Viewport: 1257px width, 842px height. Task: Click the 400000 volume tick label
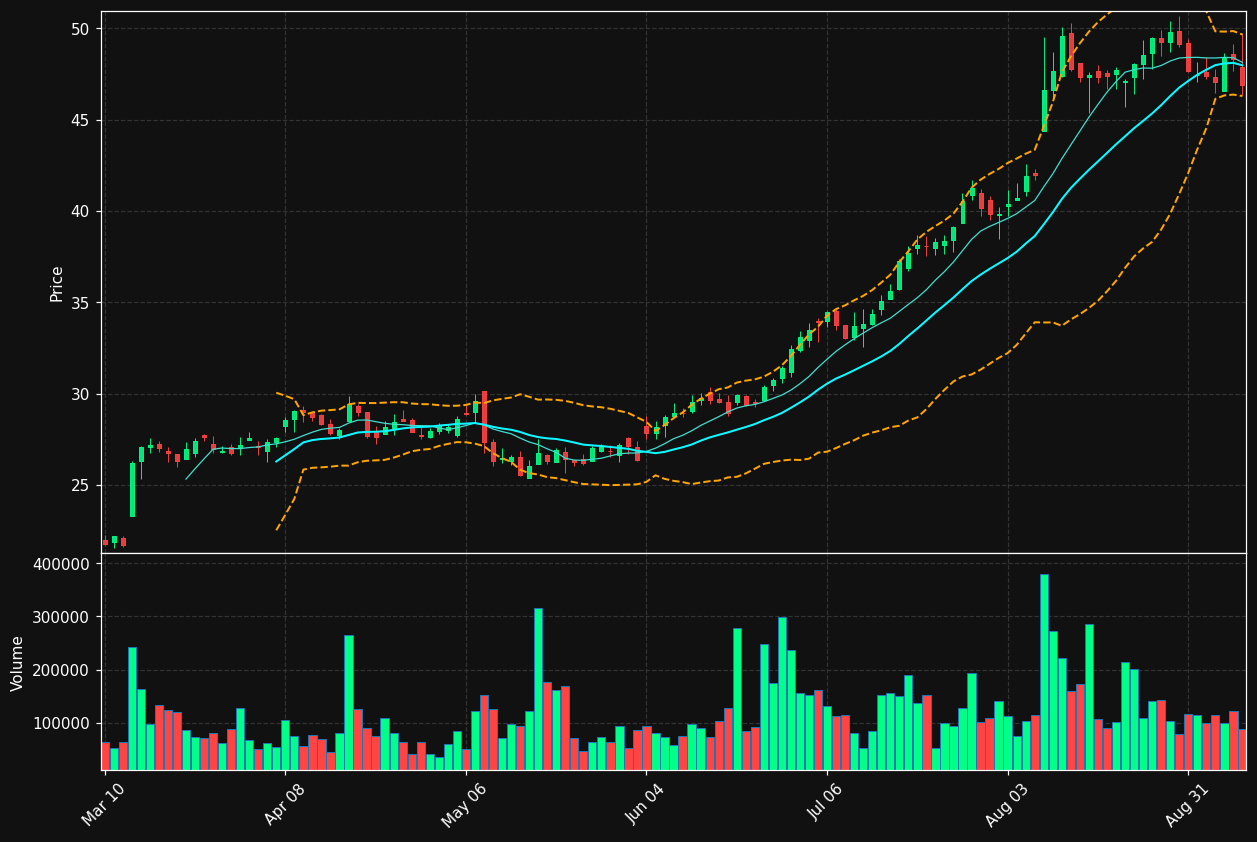point(62,564)
